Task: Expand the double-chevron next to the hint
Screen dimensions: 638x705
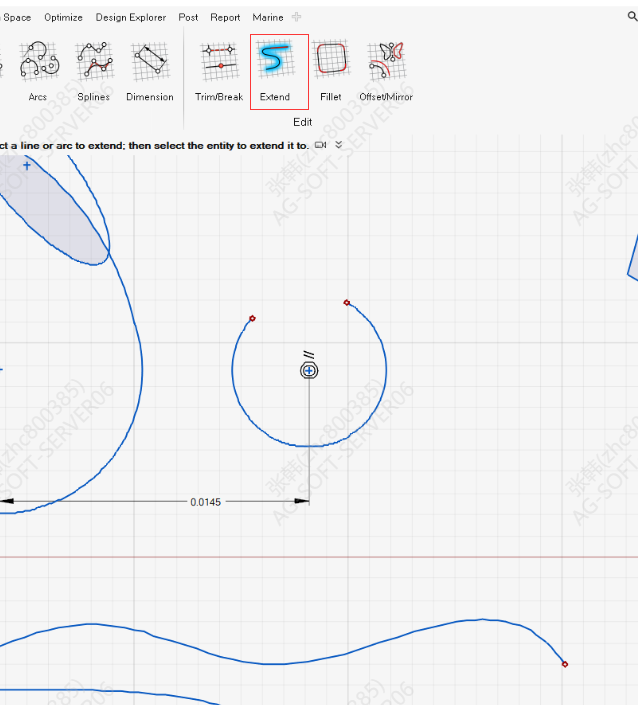Action: (x=339, y=145)
